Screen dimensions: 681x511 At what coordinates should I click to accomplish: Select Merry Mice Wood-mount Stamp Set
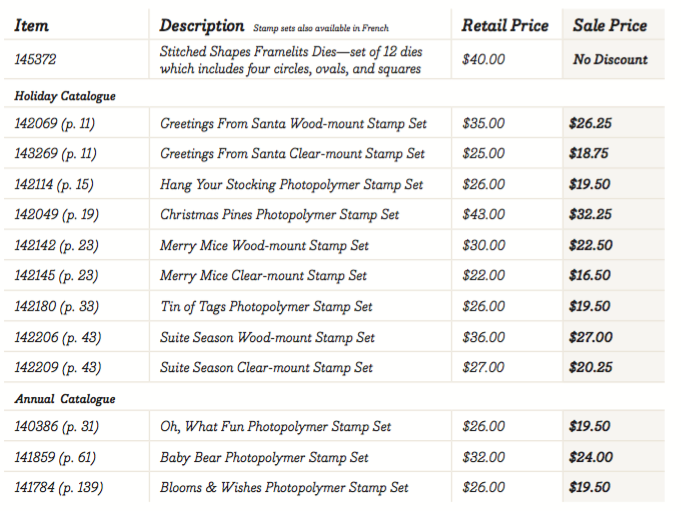pyautogui.click(x=264, y=245)
